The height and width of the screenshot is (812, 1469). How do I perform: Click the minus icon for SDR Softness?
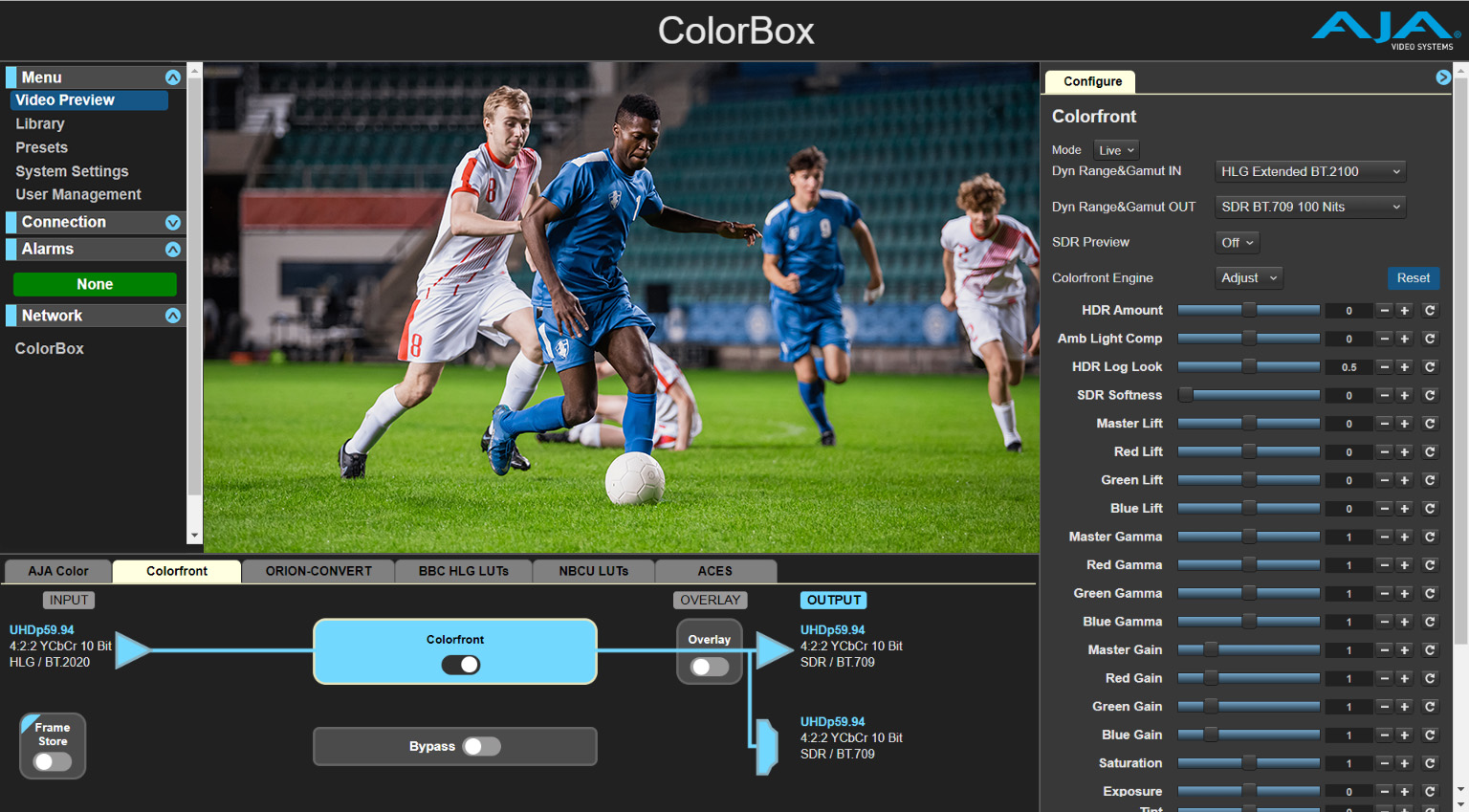tap(1384, 396)
